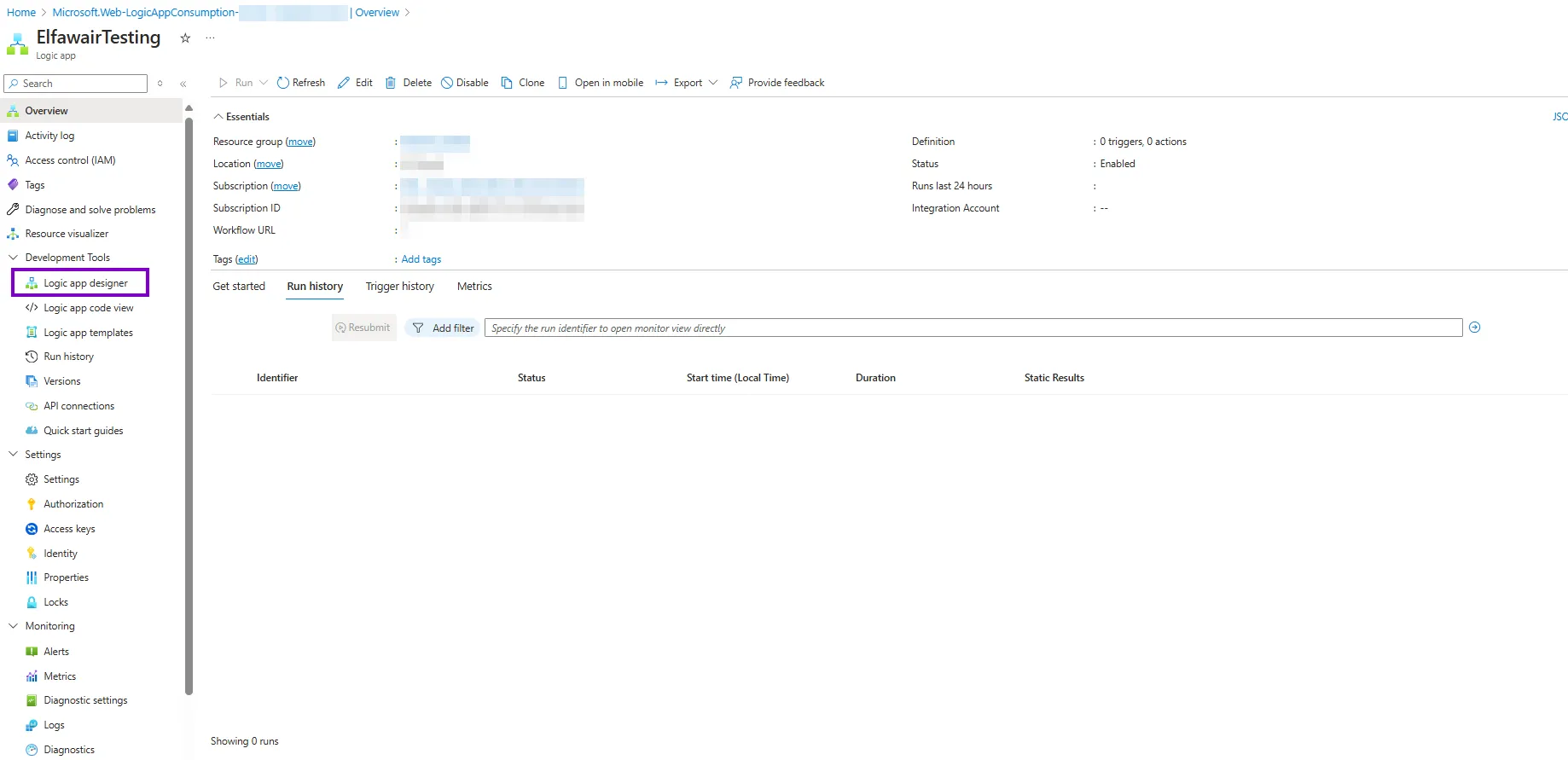Click the Add filter button

pos(443,328)
